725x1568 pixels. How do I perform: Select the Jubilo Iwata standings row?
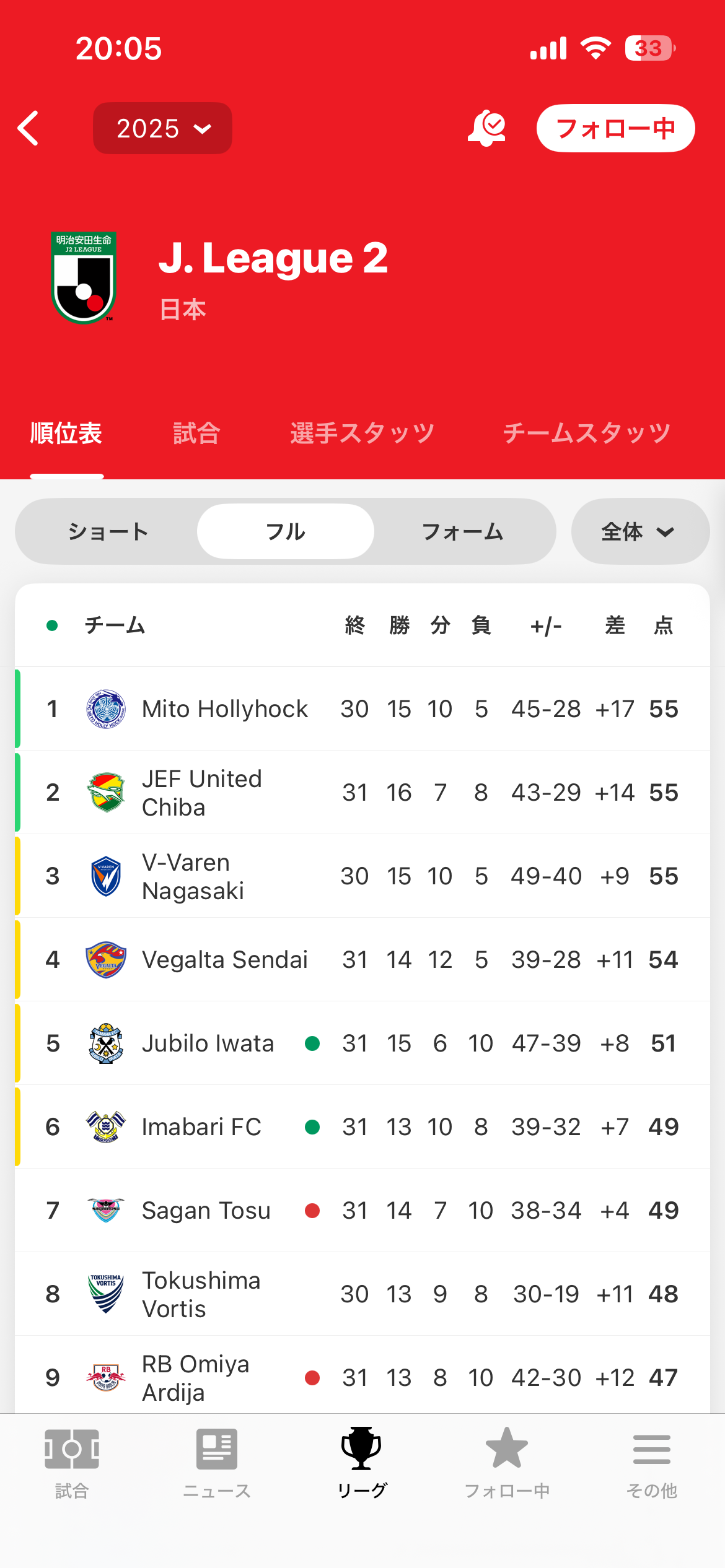point(362,1043)
